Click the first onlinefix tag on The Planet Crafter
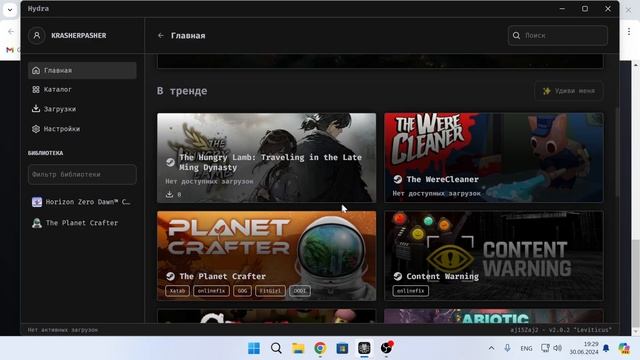Viewport: 640px width, 360px height. [211, 291]
